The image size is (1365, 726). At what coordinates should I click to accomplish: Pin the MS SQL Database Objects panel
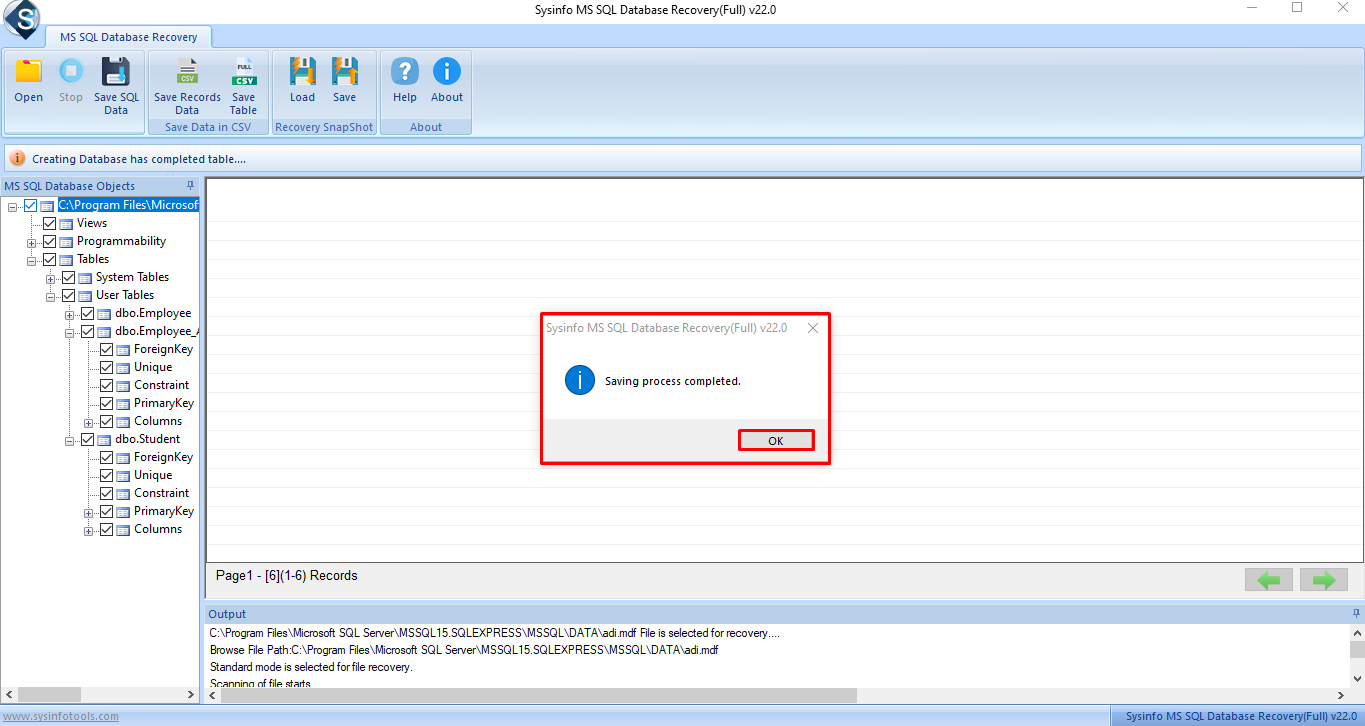pos(191,186)
